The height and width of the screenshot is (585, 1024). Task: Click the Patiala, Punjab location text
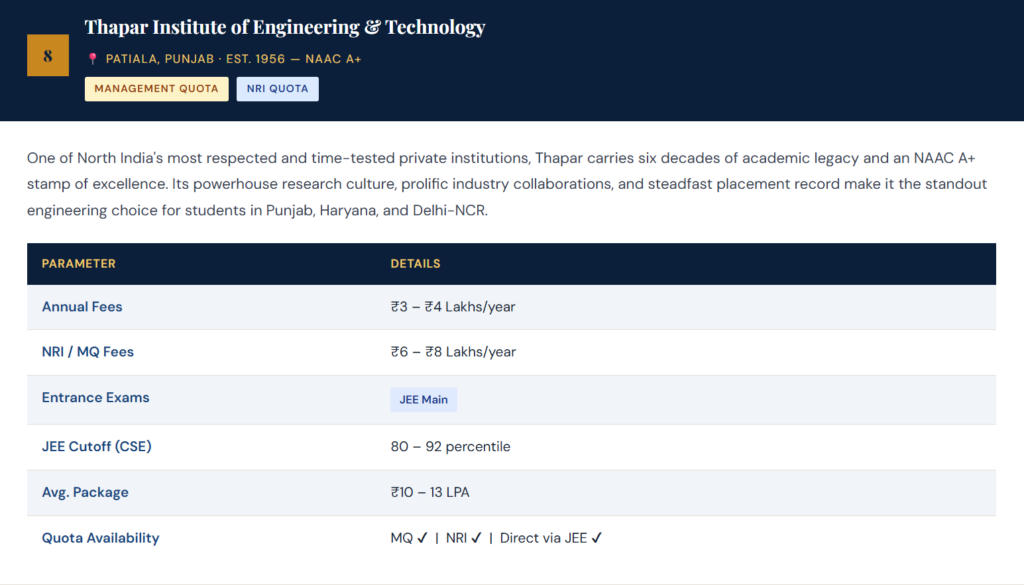(159, 60)
